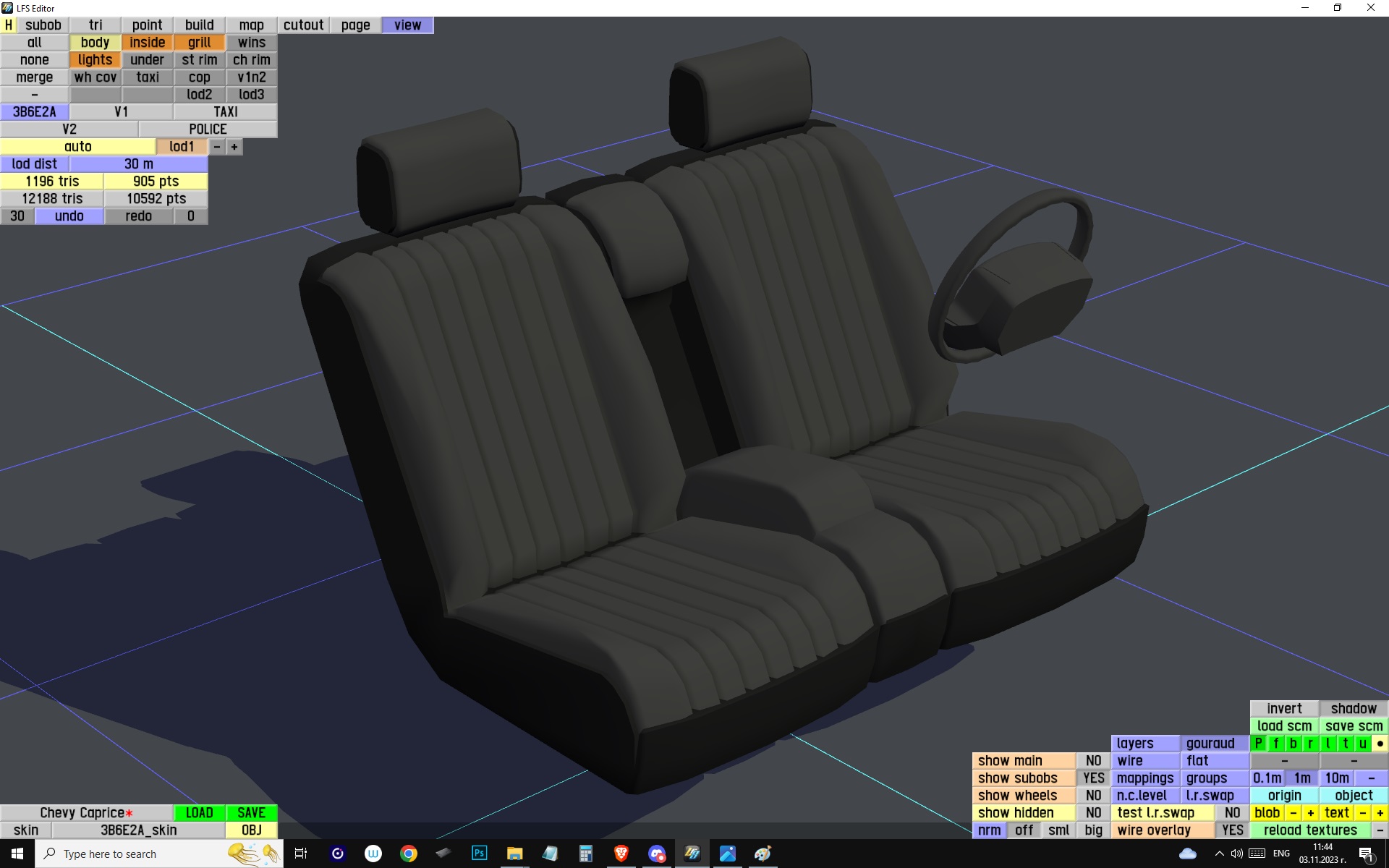
Task: Click the Brave browser taskbar icon
Action: point(621,854)
